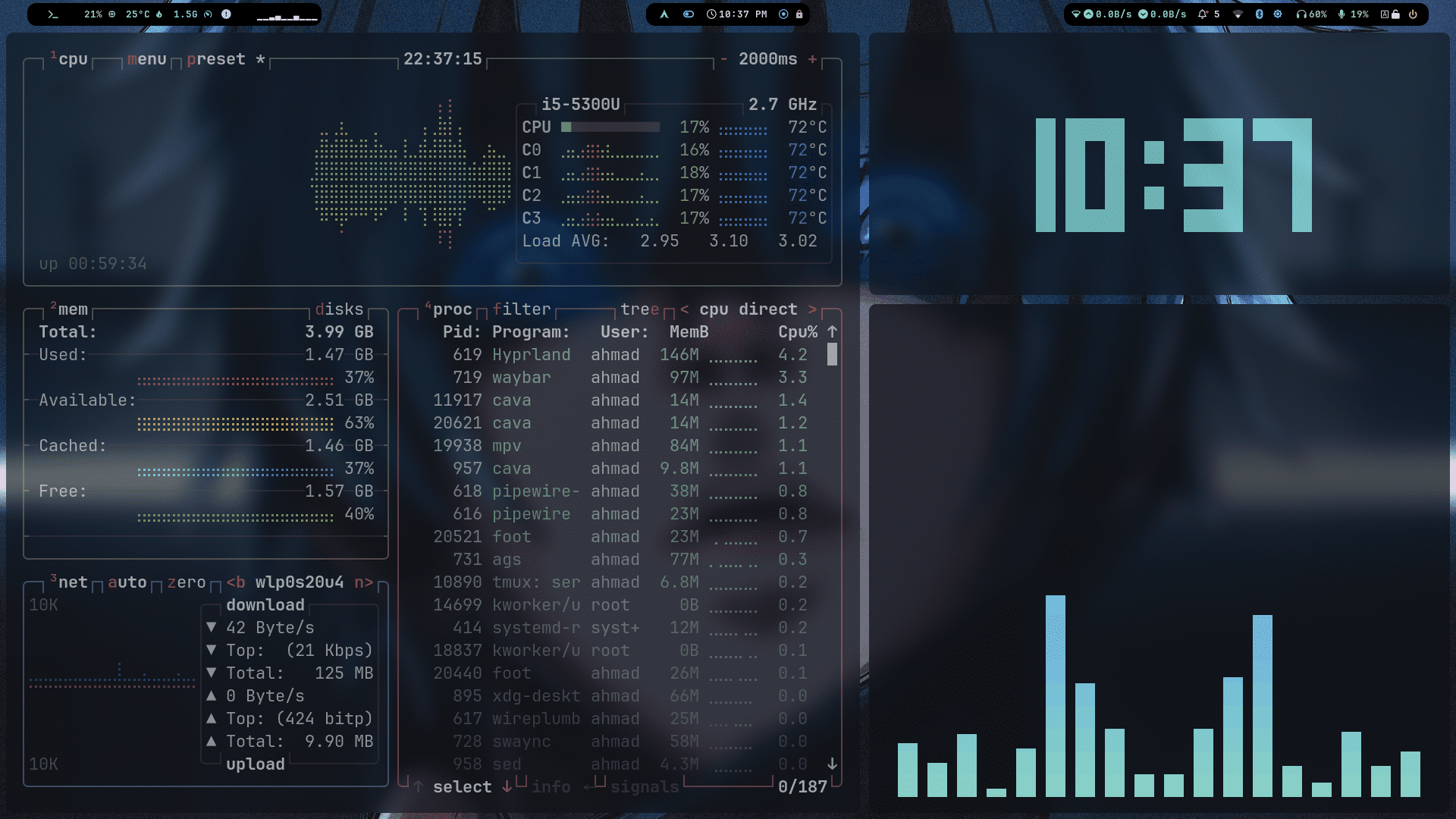1456x819 pixels.
Task: Toggle net auto scaling option
Action: pos(127,582)
